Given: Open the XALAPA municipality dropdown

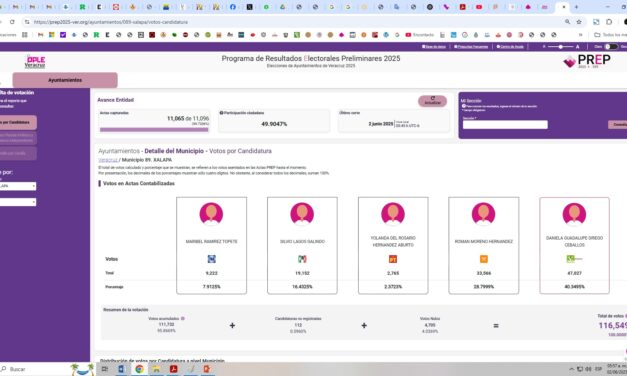Looking at the screenshot, I should tap(18, 186).
